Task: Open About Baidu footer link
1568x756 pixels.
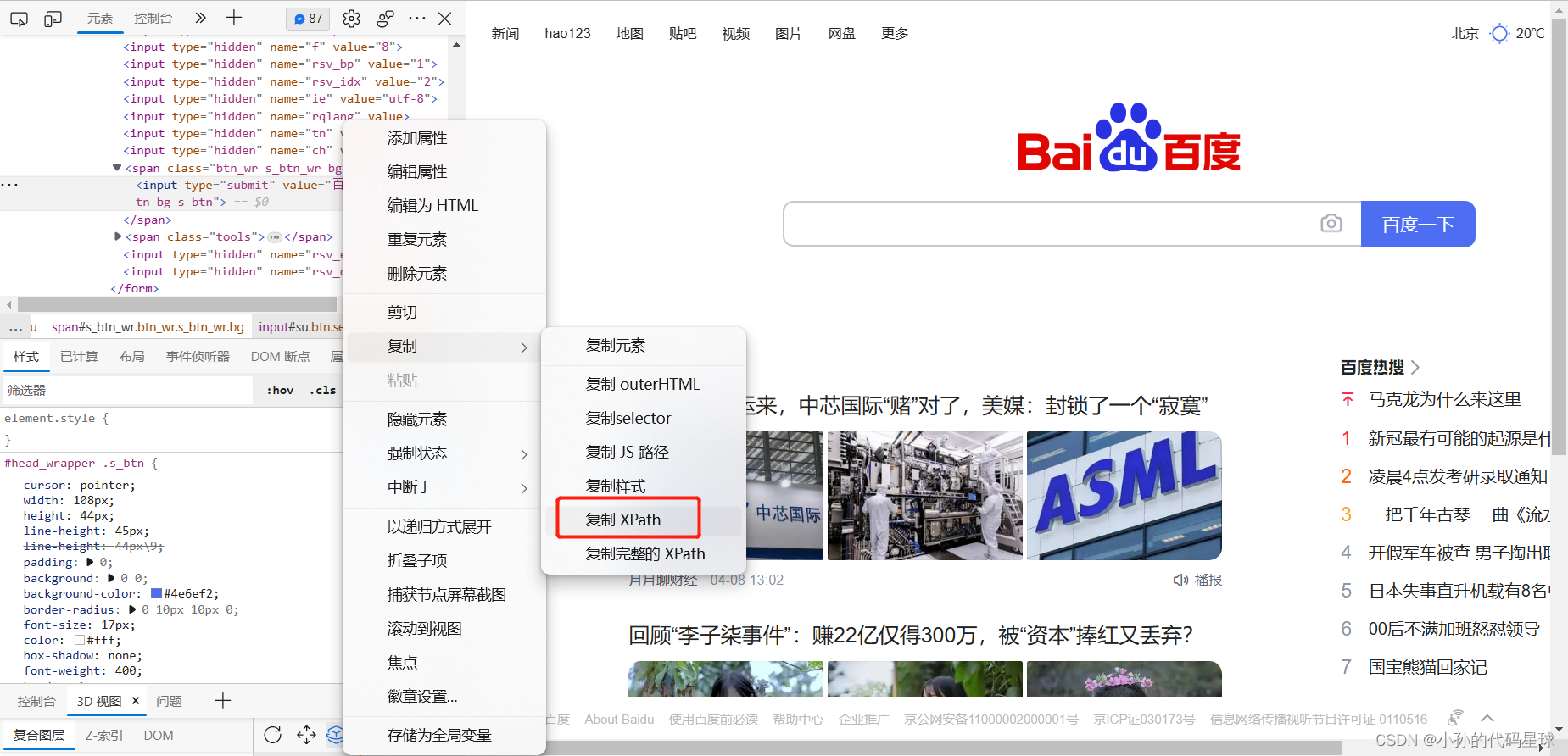Action: [x=619, y=719]
